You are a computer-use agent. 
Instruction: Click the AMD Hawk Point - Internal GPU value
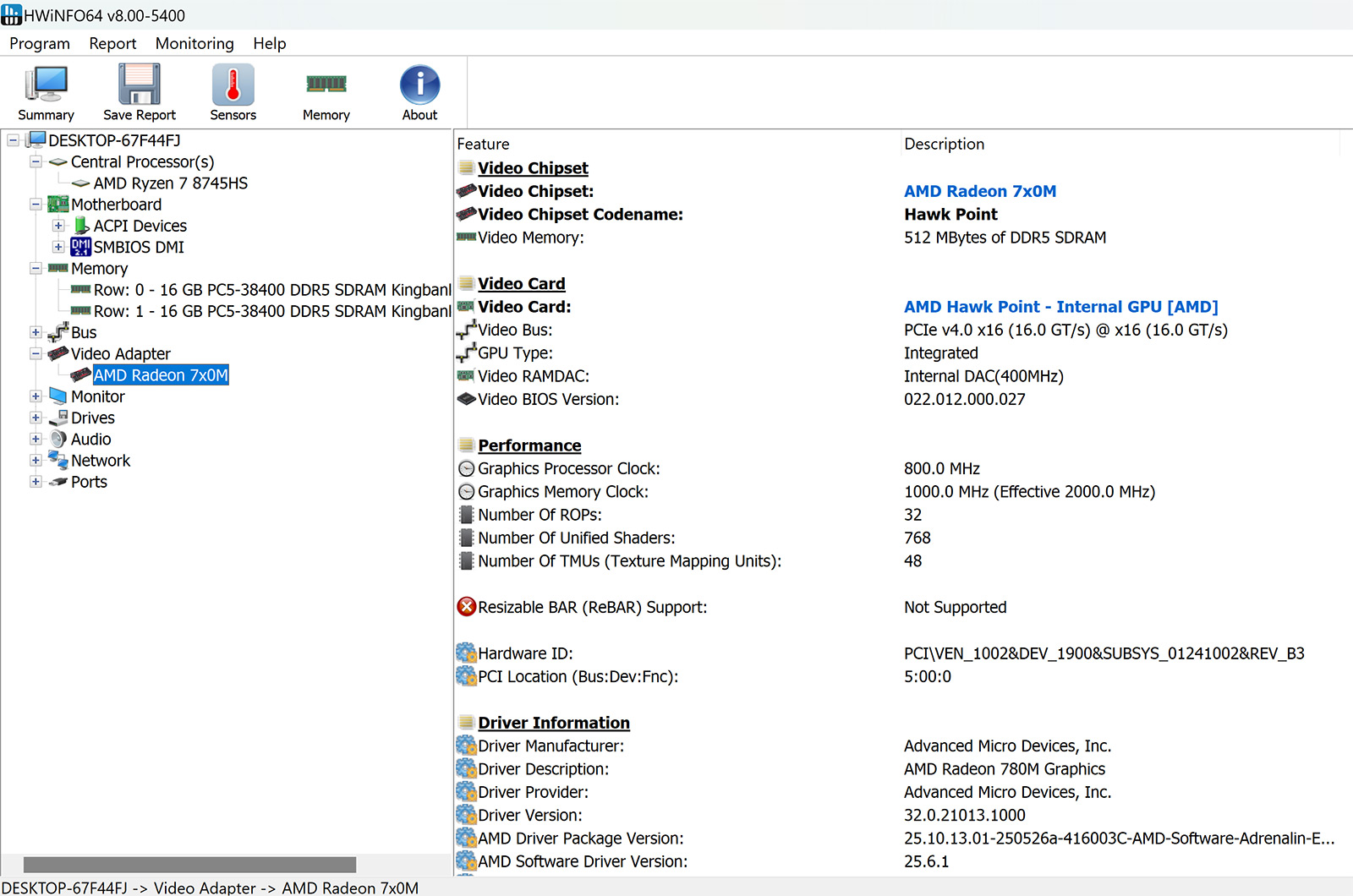pyautogui.click(x=1061, y=307)
